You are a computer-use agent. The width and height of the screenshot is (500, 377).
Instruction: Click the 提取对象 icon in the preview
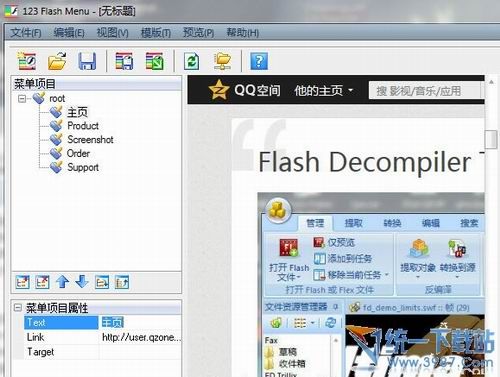click(418, 249)
